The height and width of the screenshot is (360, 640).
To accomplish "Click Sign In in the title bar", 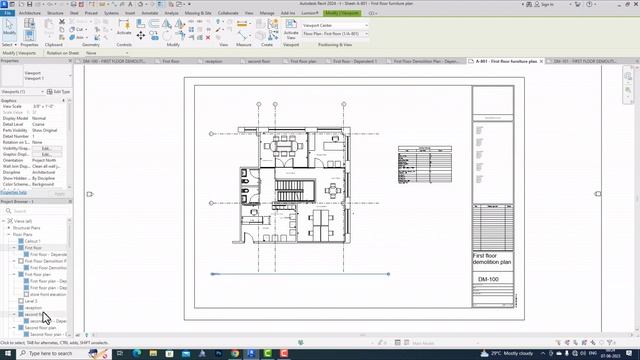I will [547, 4].
